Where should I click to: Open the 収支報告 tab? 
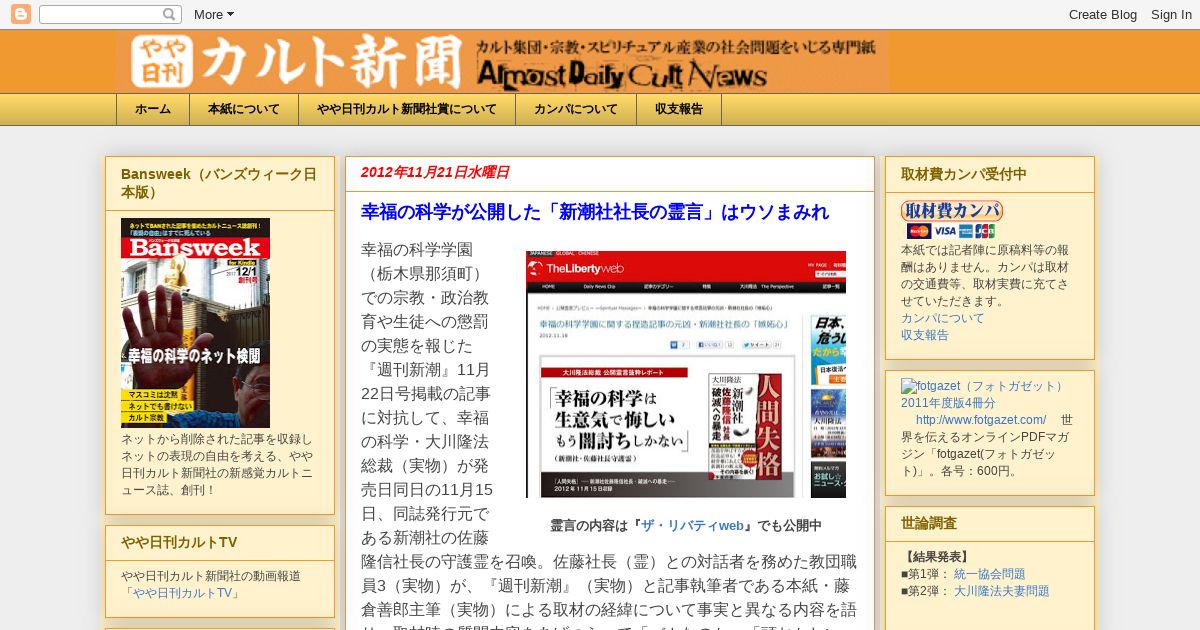point(679,110)
